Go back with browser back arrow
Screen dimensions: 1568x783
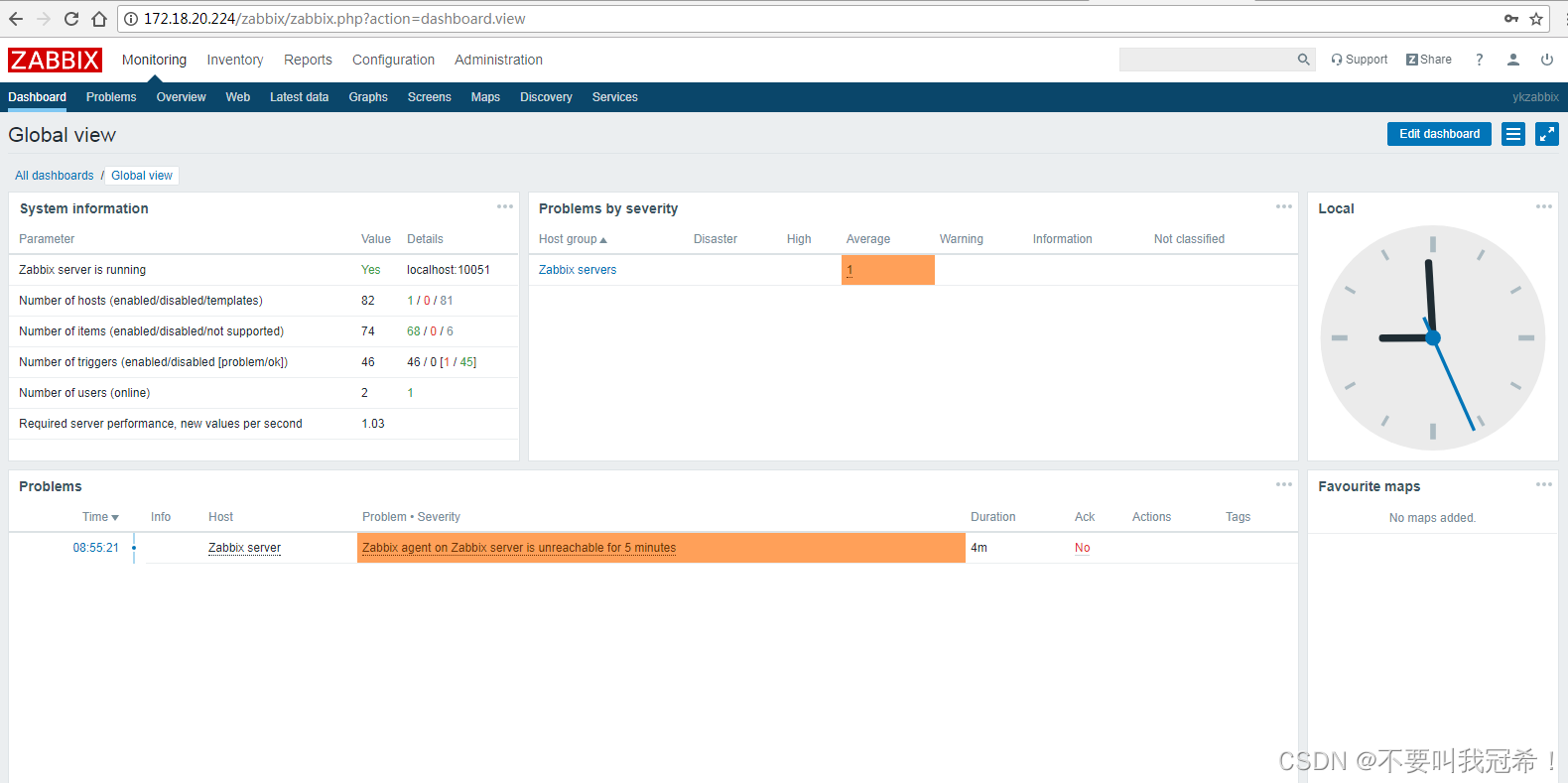coord(16,19)
